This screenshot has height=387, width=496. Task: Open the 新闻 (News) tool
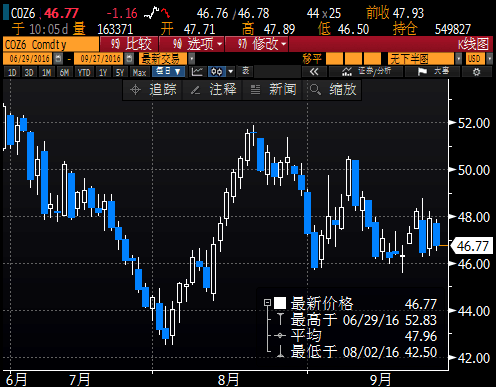point(273,90)
